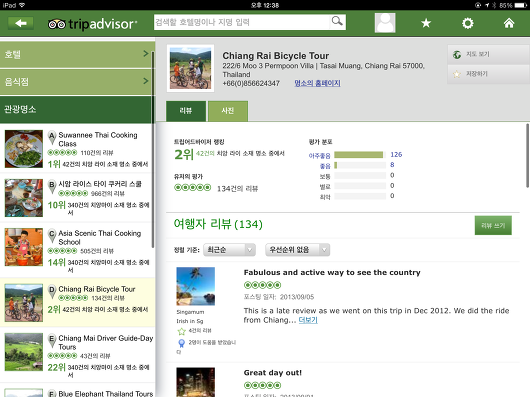
Task: Open the 최근순 sort dropdown
Action: pyautogui.click(x=229, y=250)
